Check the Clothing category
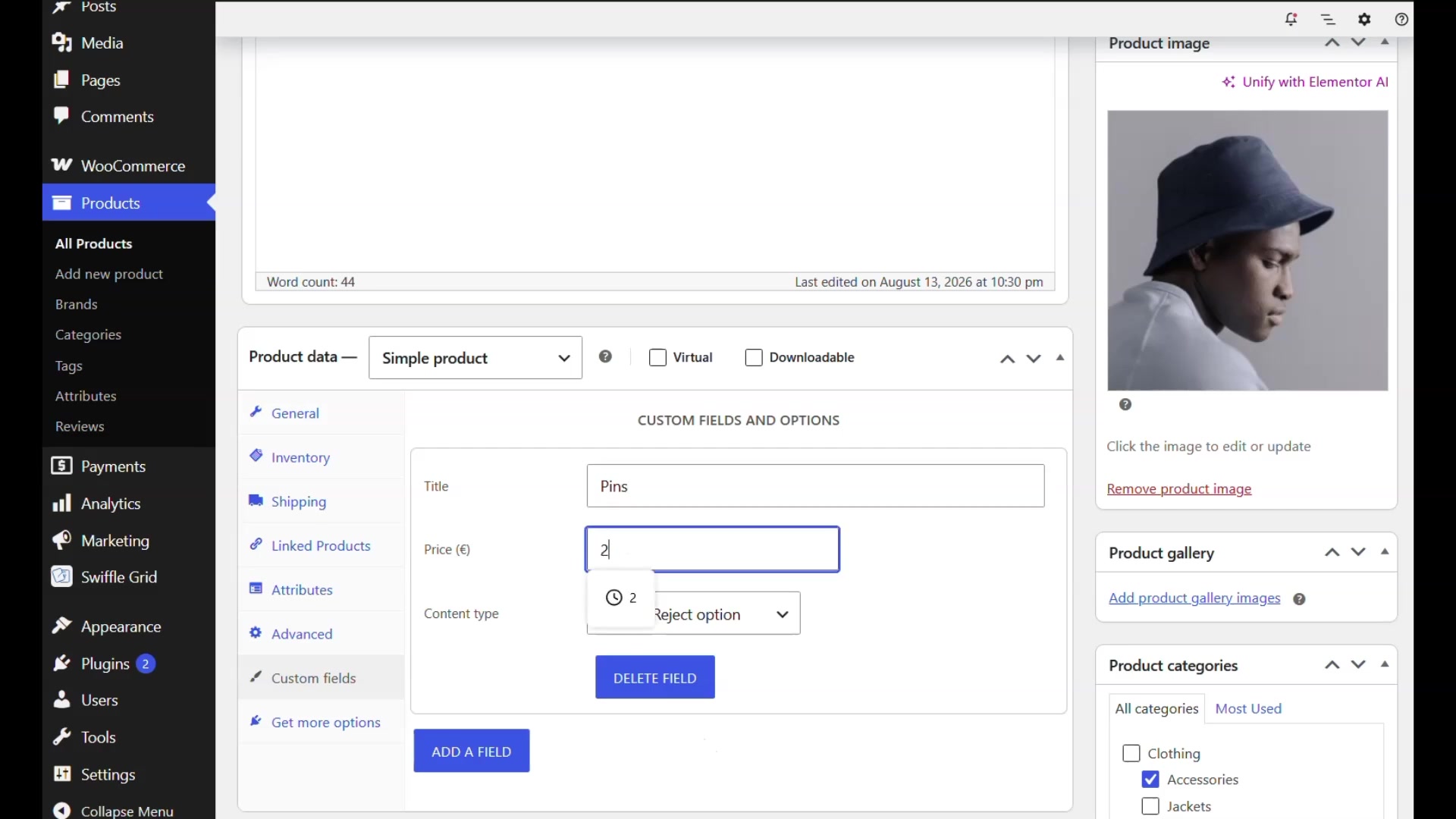Viewport: 1456px width, 819px height. pos(1131,753)
